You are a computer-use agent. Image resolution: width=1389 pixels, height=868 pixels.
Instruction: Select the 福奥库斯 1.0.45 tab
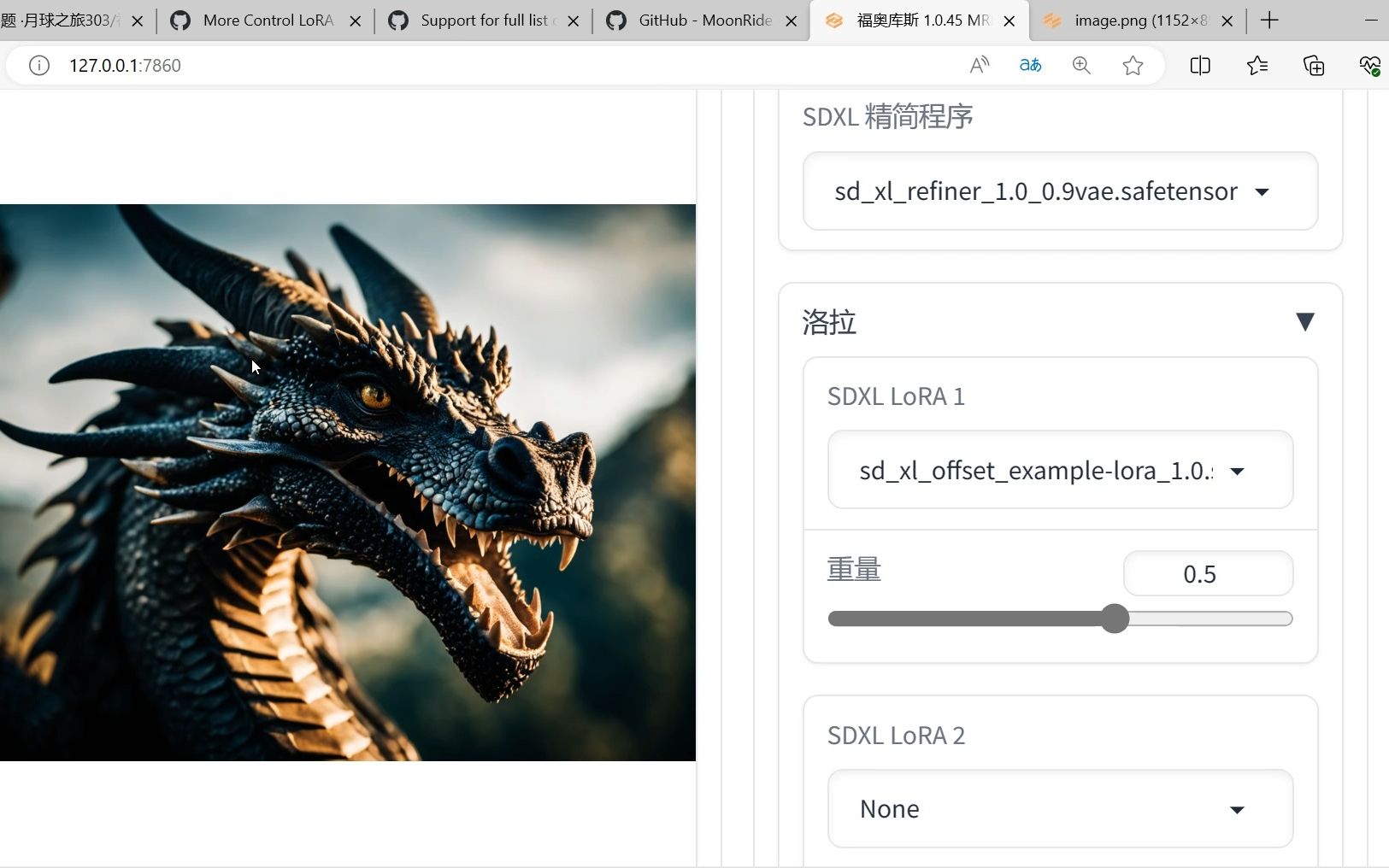(x=920, y=21)
